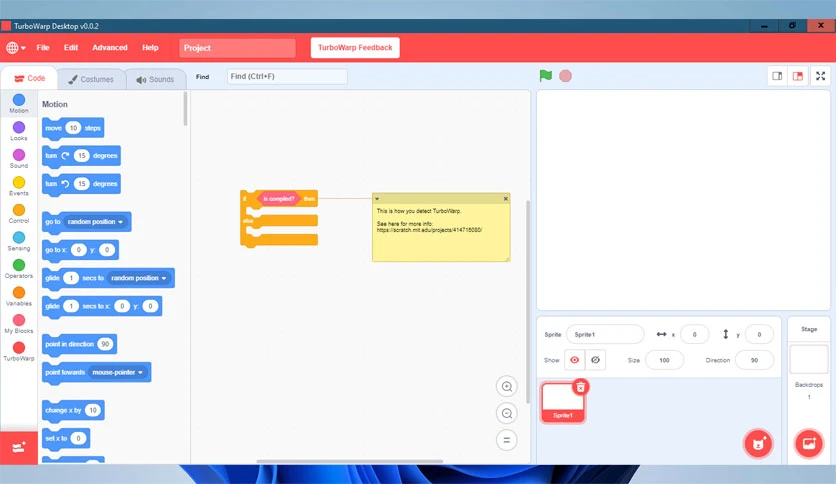The width and height of the screenshot is (836, 484).
Task: Switch to the Sounds tab
Action: coord(156,79)
